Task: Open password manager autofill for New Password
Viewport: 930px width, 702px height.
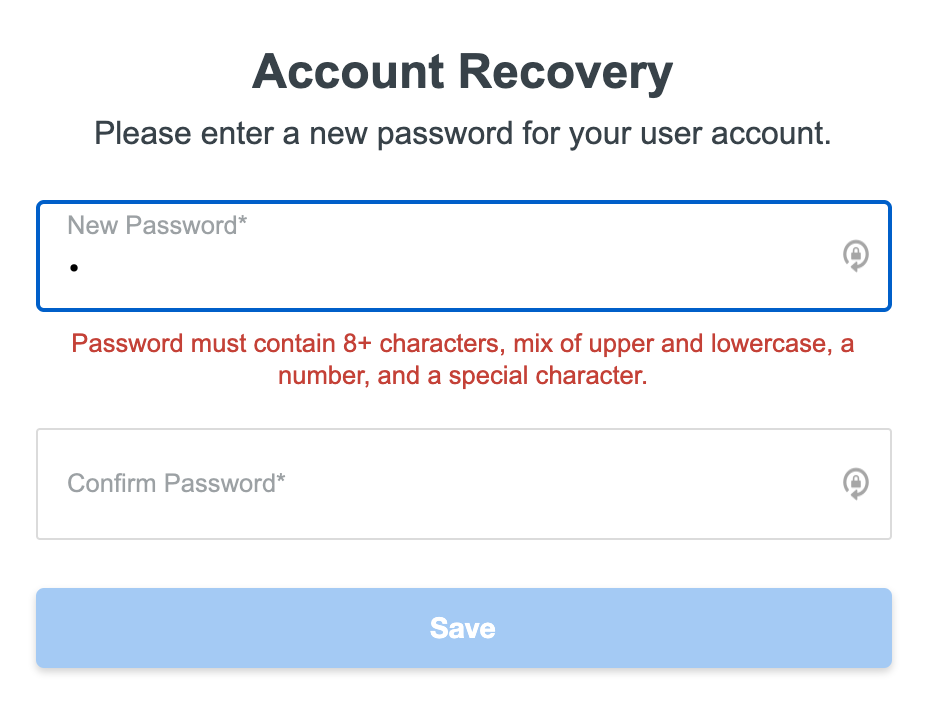Action: (x=855, y=256)
